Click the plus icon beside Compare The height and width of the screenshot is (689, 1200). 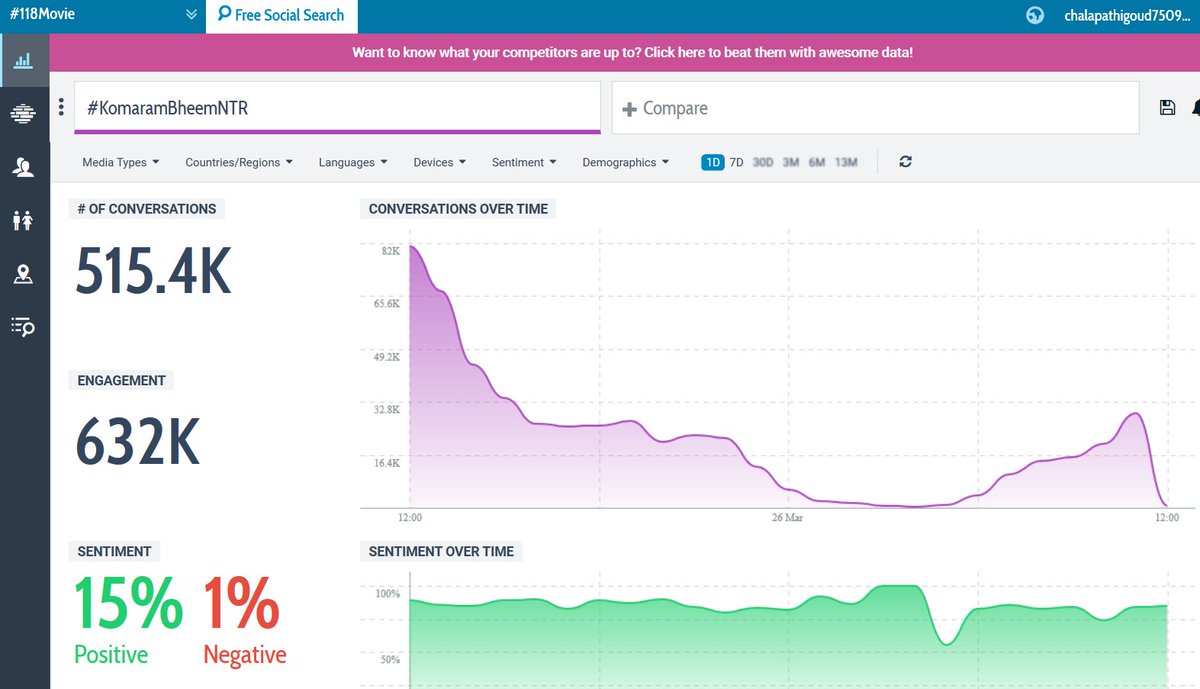(x=629, y=109)
